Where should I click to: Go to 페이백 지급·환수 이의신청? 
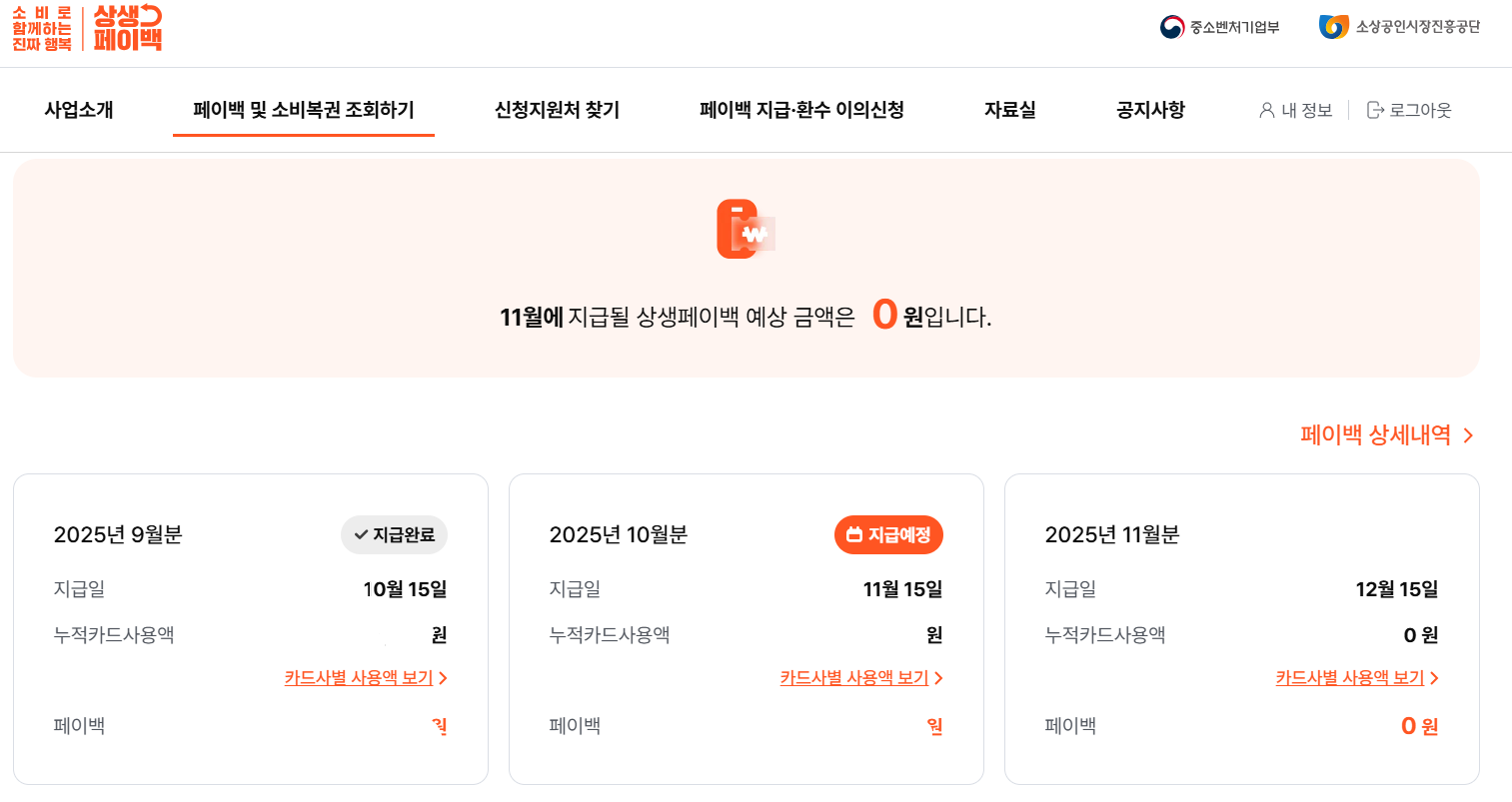801,110
